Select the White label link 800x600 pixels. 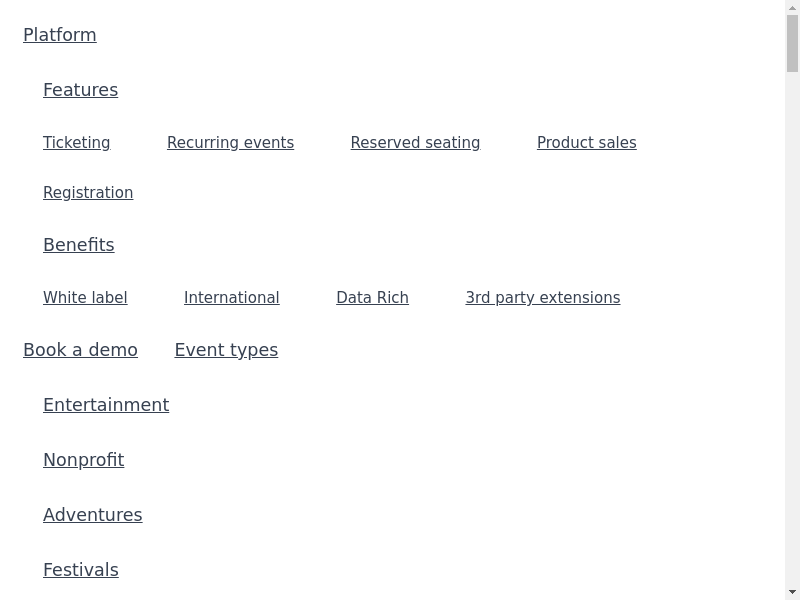point(85,298)
